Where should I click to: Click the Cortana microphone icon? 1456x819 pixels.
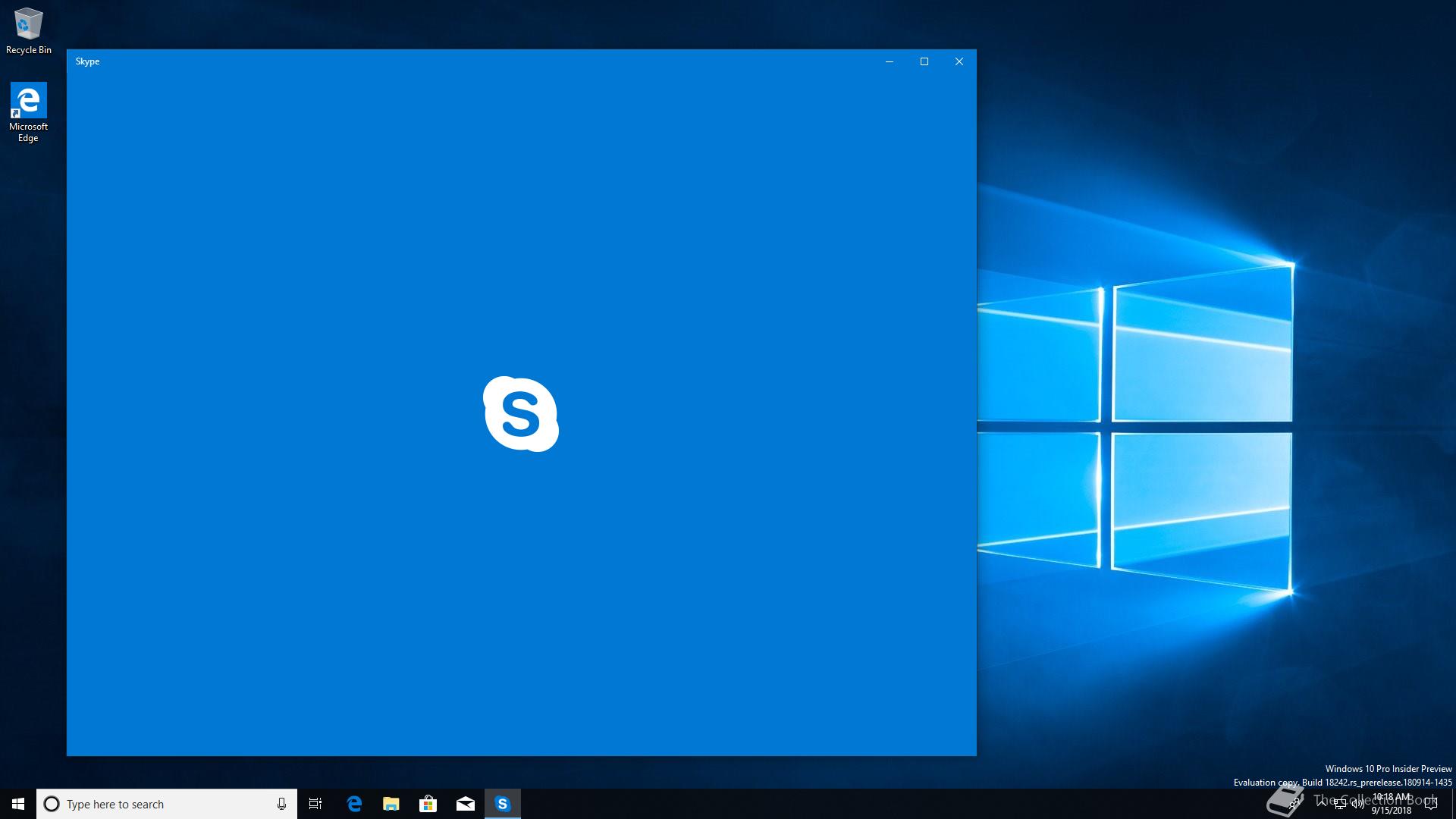[x=281, y=804]
